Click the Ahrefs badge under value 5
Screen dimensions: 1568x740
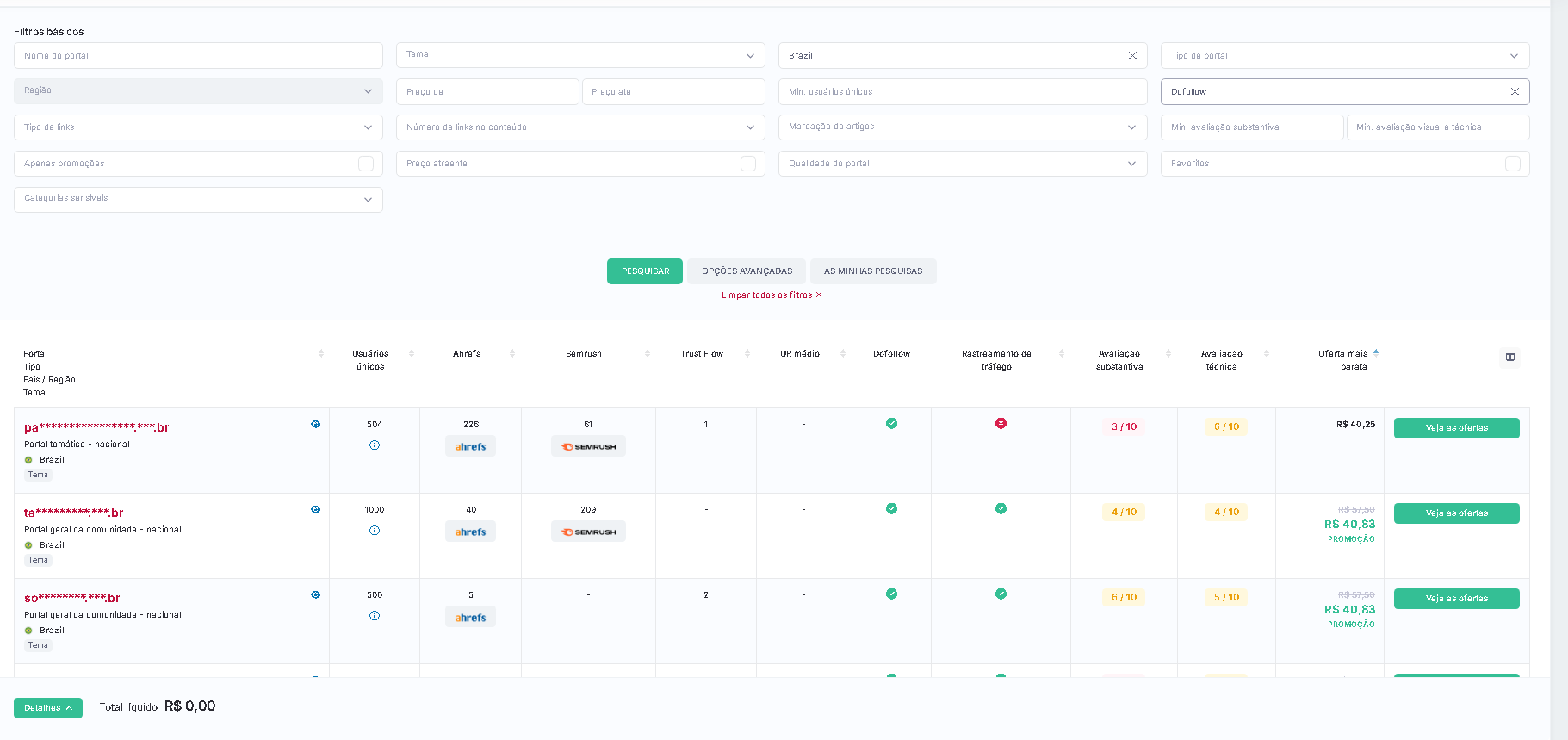pyautogui.click(x=470, y=617)
